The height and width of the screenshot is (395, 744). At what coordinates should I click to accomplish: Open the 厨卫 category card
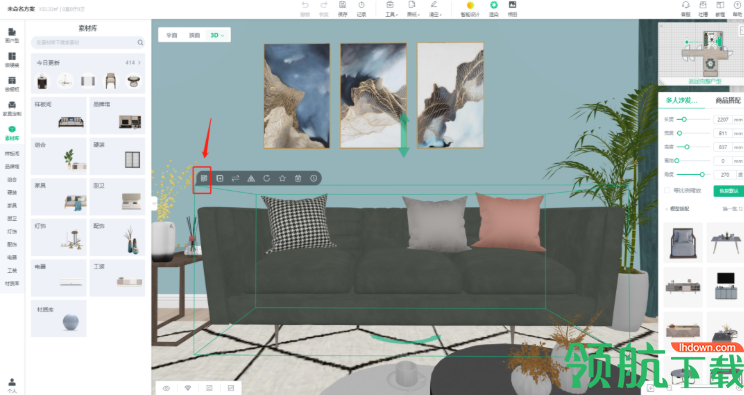point(117,196)
